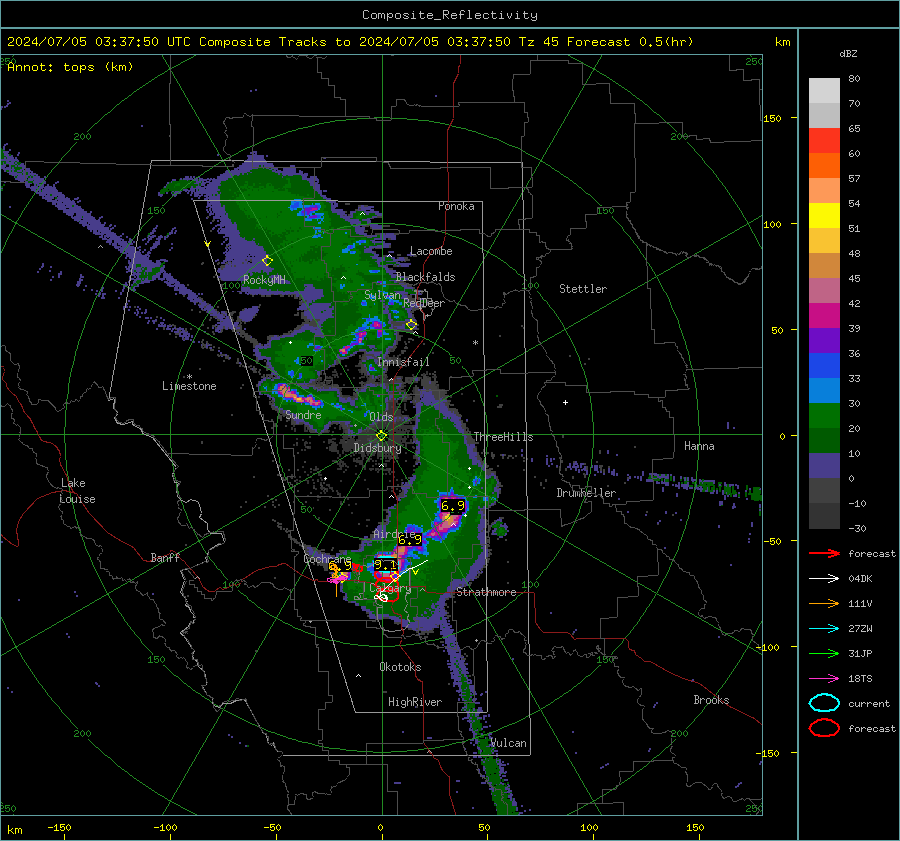Click the Stettler label
Screen dimensions: 900x841
(x=583, y=289)
